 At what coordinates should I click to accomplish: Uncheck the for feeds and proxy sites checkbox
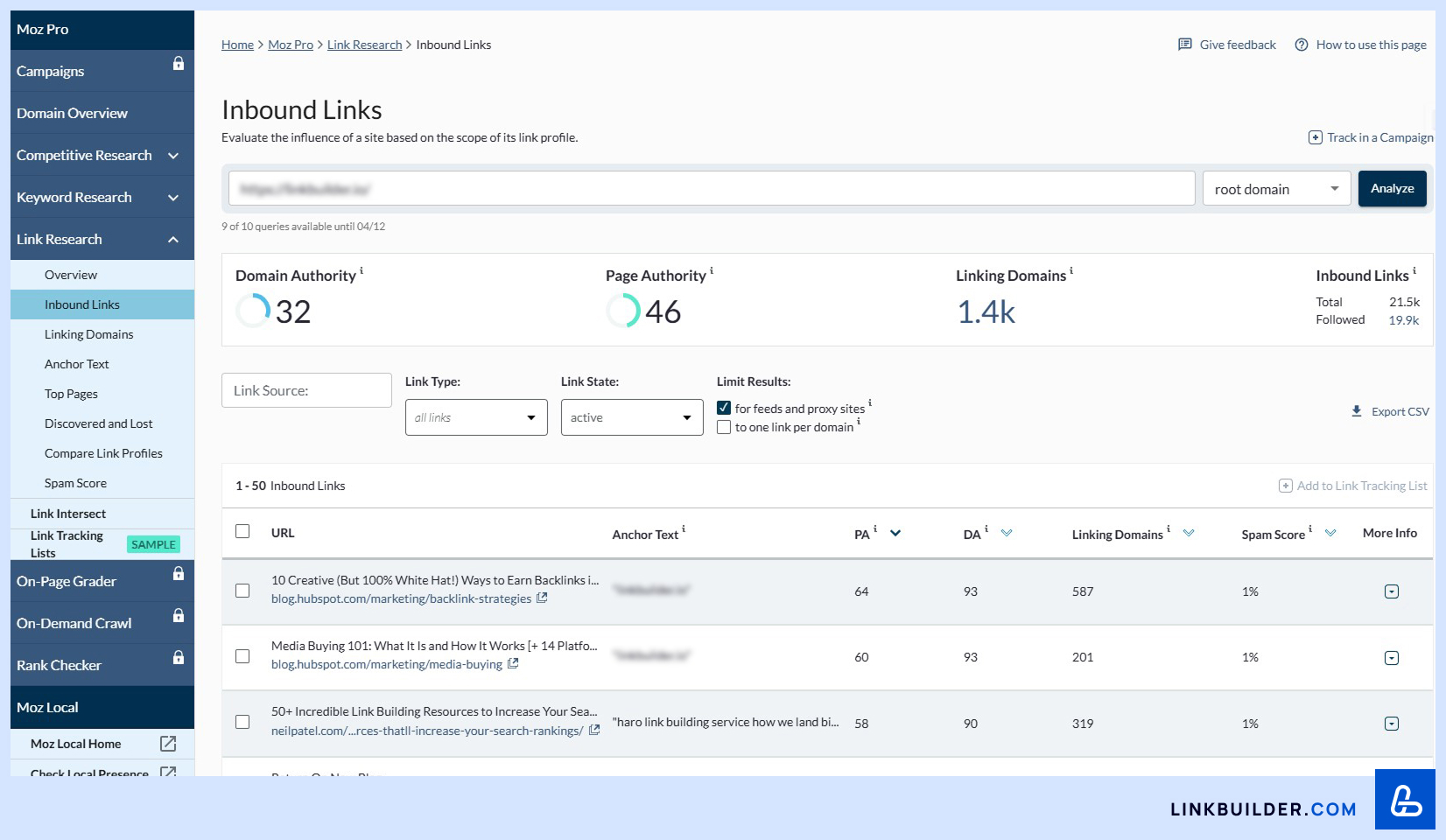724,408
